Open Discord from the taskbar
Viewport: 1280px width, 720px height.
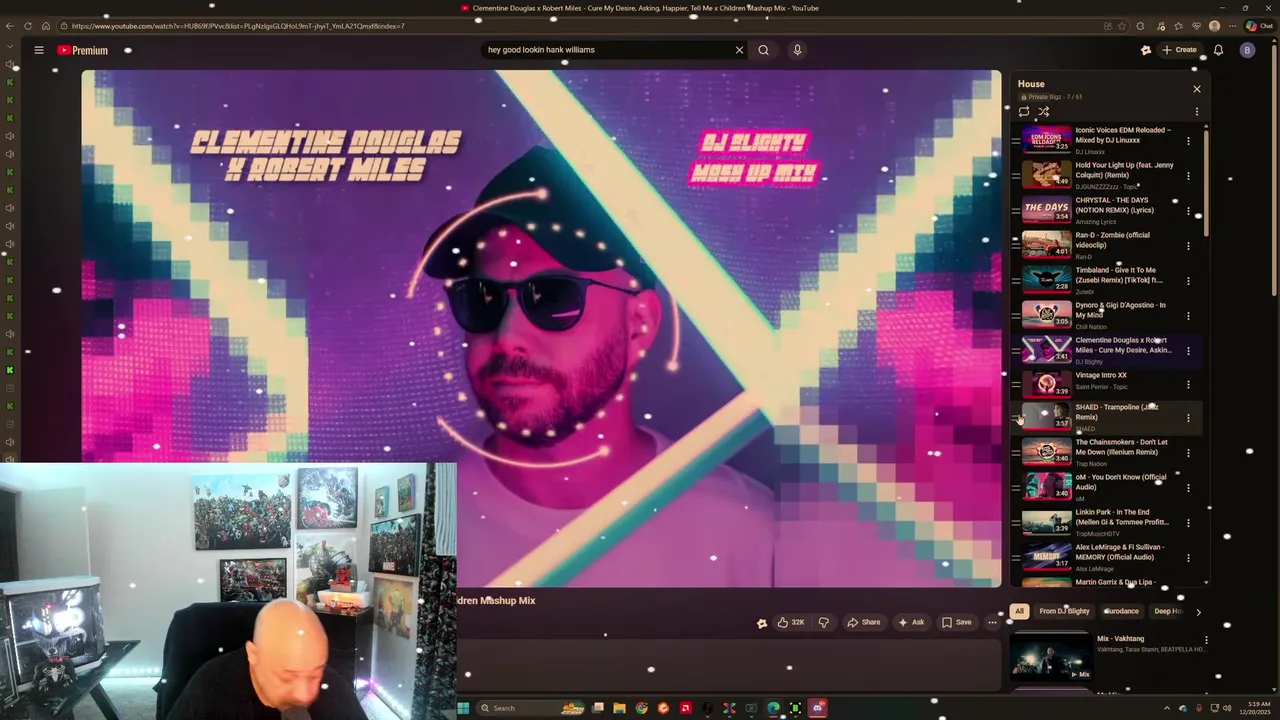coord(818,708)
